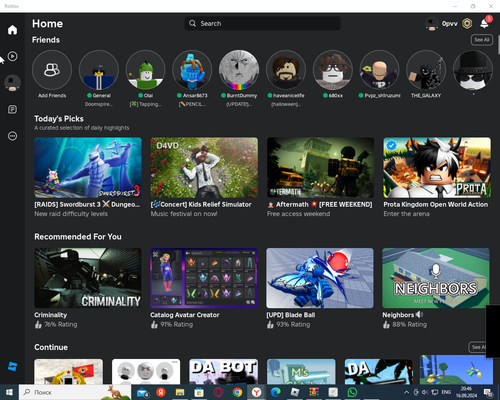Open the Blade Ball game tile

click(x=320, y=278)
